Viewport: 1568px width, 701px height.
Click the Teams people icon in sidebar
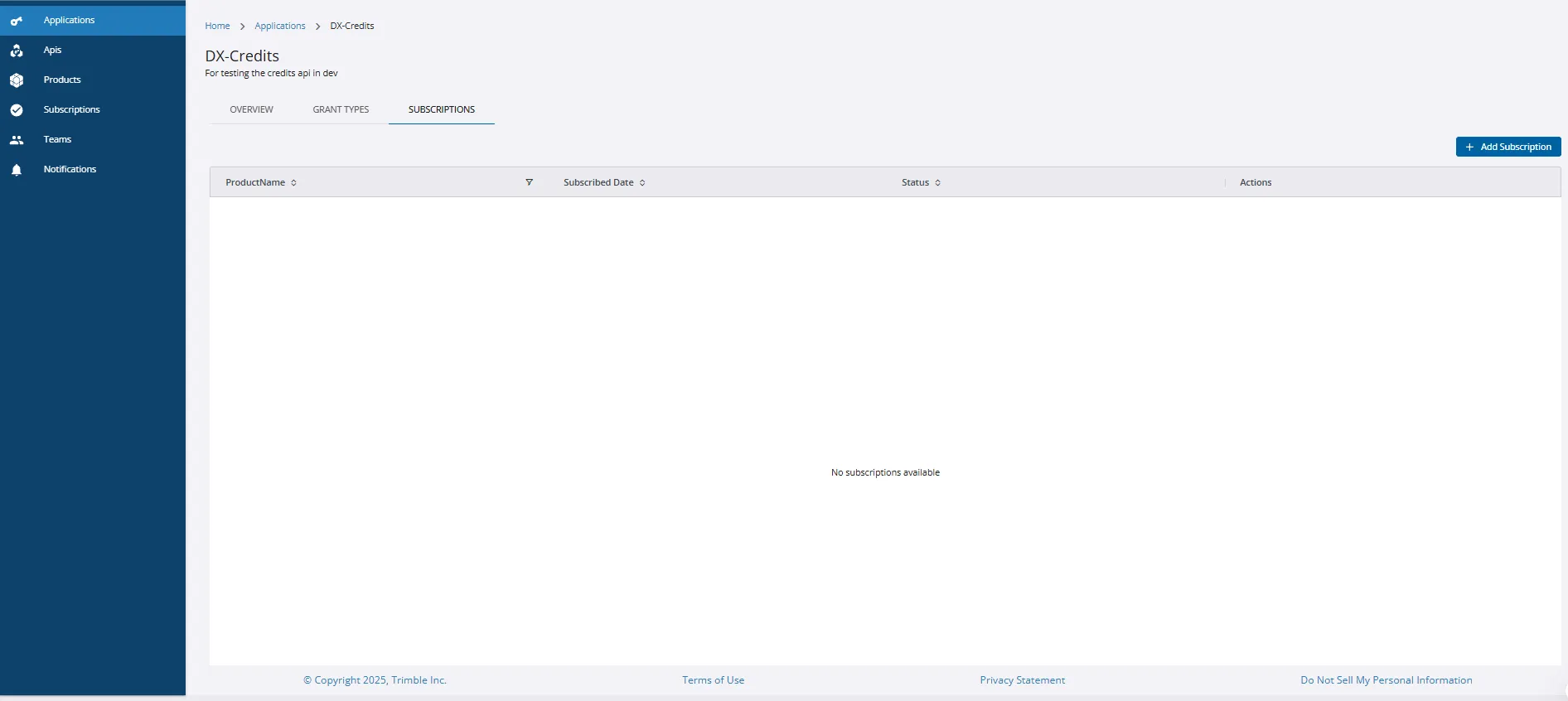click(17, 140)
